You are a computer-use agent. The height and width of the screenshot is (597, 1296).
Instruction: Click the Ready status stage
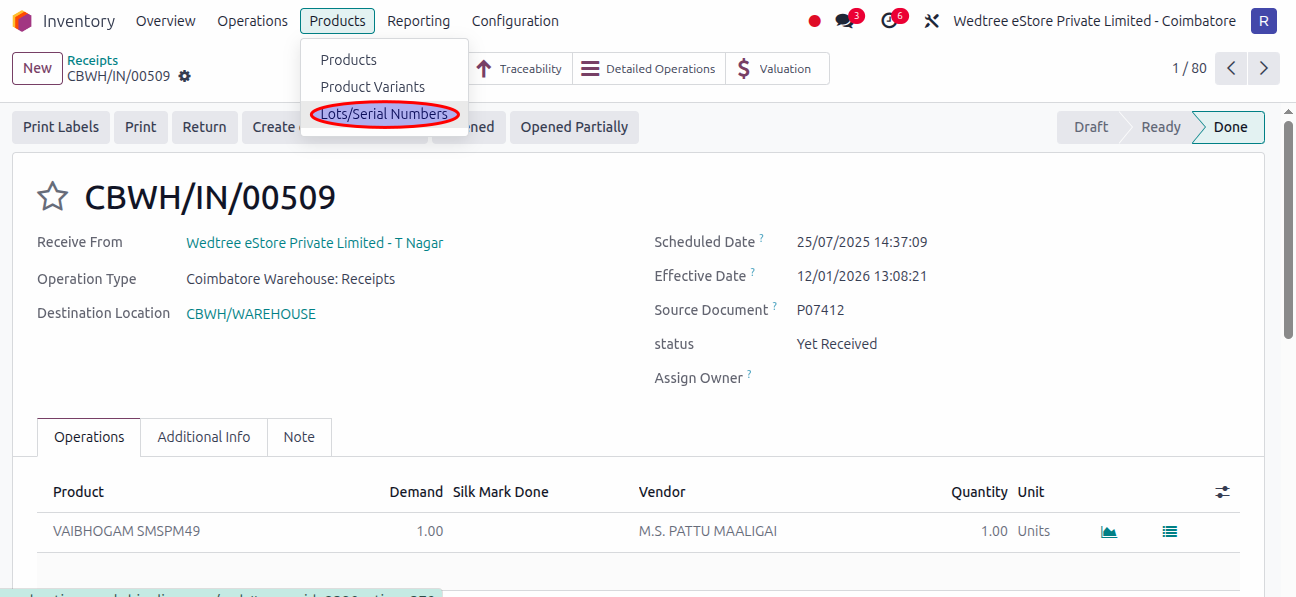[1160, 127]
